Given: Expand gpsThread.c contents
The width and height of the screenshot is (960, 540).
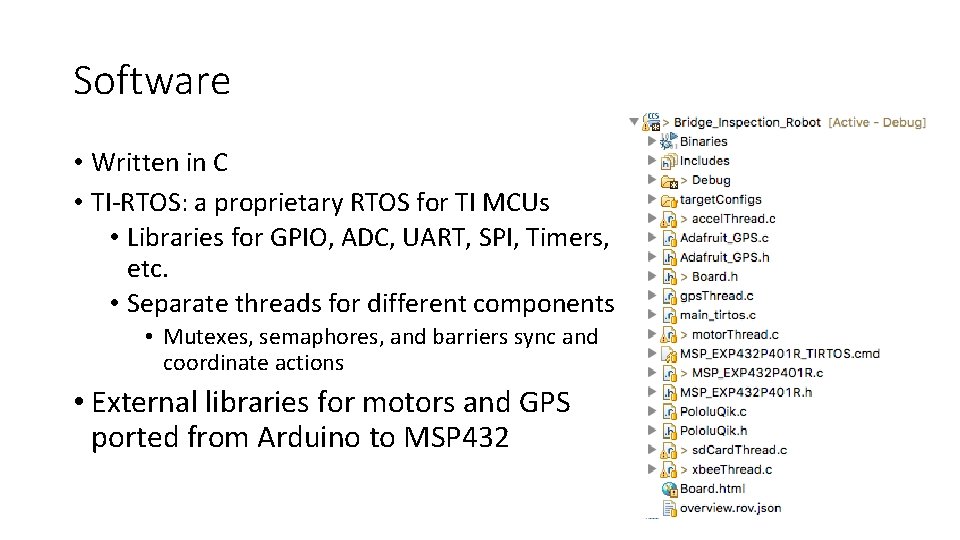Looking at the screenshot, I should (651, 295).
